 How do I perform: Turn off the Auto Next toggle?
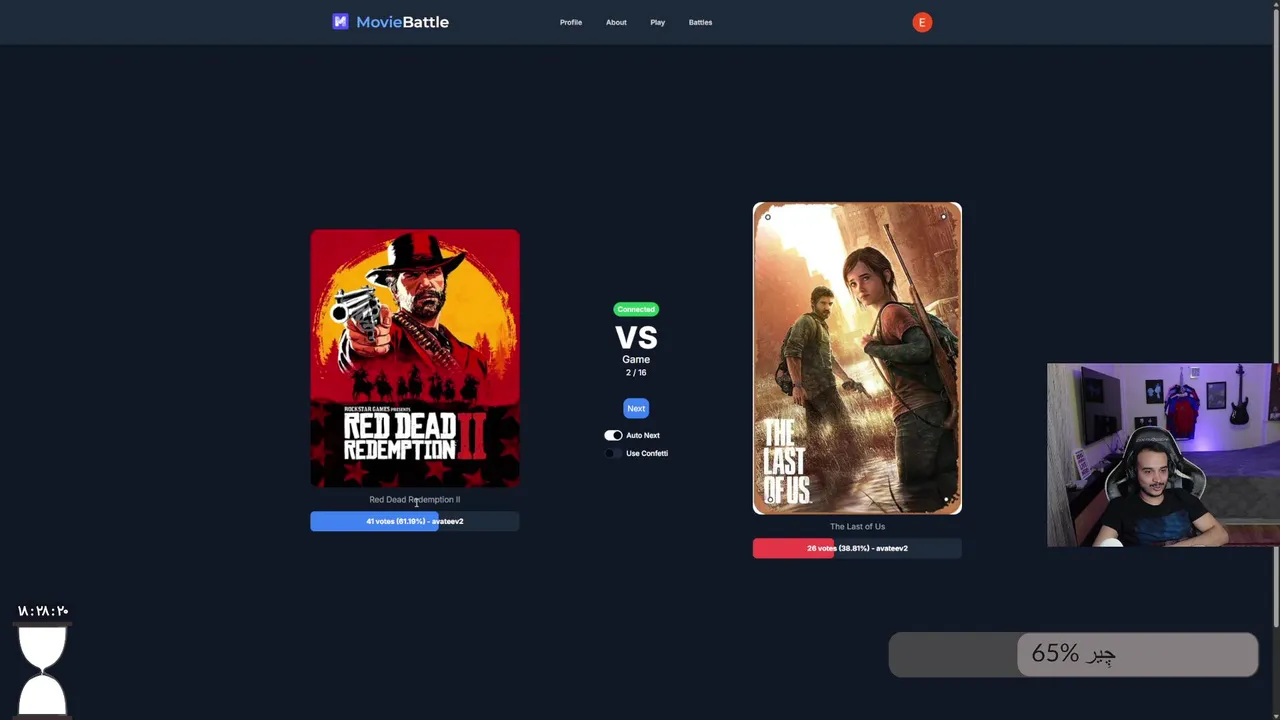613,435
